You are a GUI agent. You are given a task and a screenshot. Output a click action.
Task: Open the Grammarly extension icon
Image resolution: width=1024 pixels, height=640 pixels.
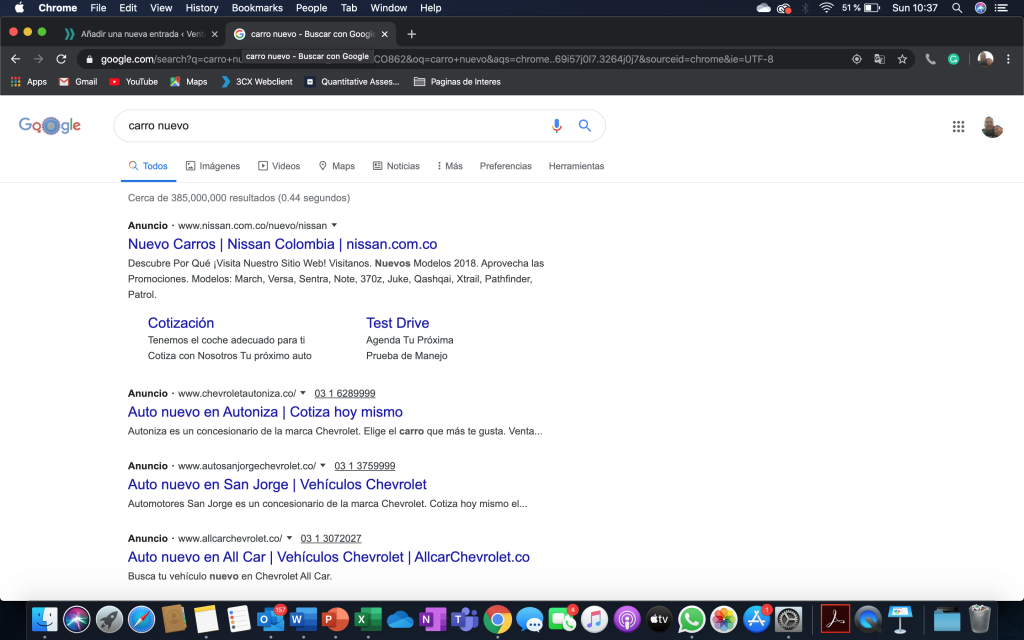(x=953, y=59)
